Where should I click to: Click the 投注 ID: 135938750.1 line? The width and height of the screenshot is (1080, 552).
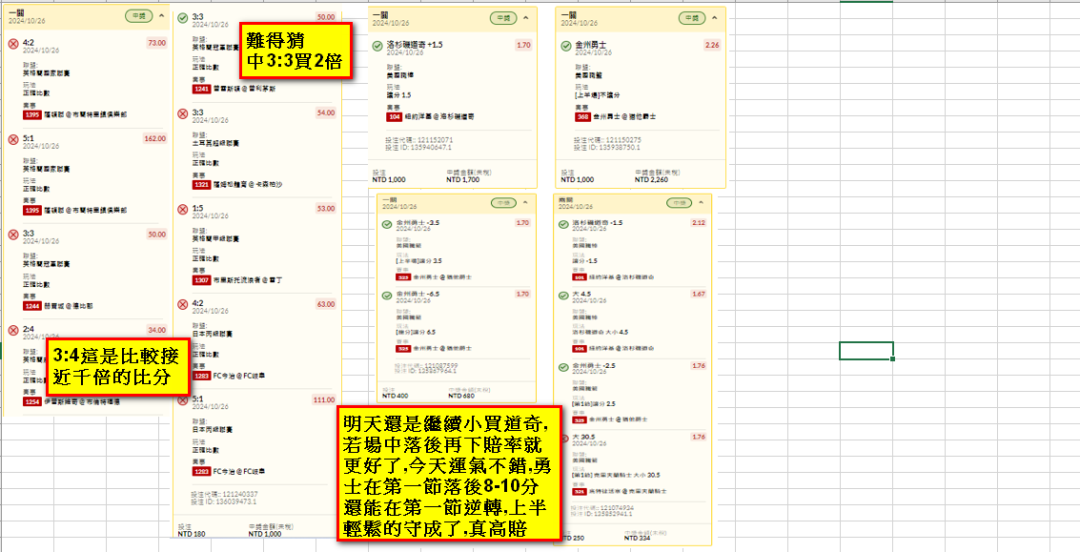click(x=608, y=147)
